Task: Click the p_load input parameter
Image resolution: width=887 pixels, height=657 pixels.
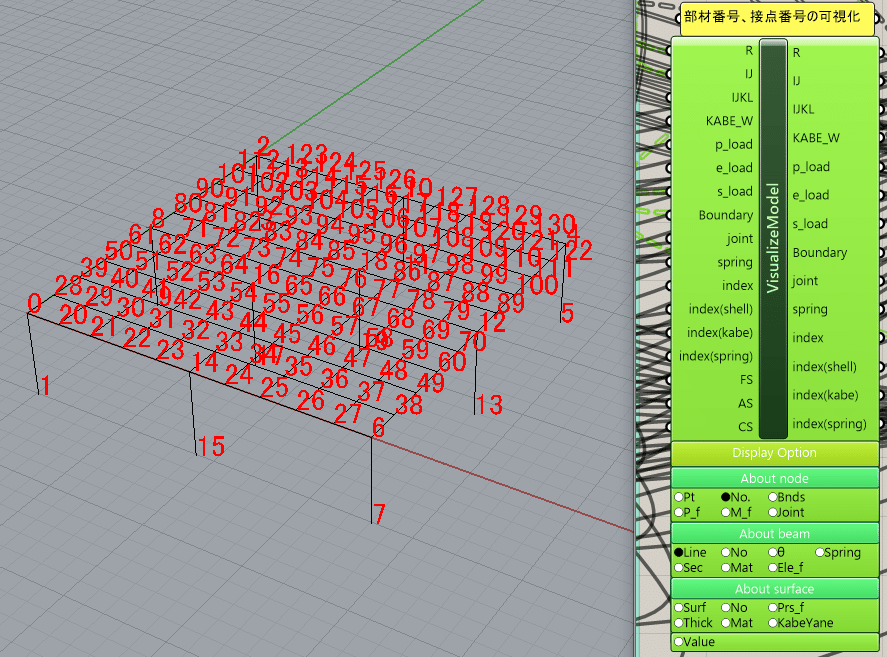Action: [x=734, y=145]
